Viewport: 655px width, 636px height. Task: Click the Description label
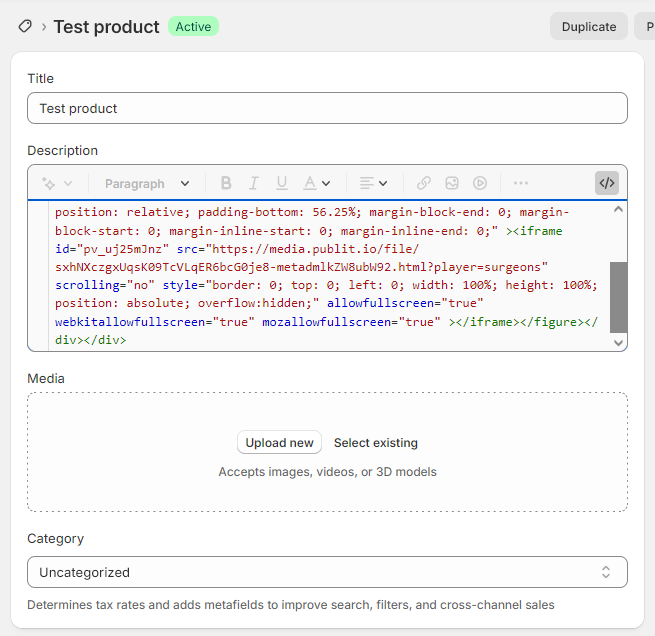(62, 150)
